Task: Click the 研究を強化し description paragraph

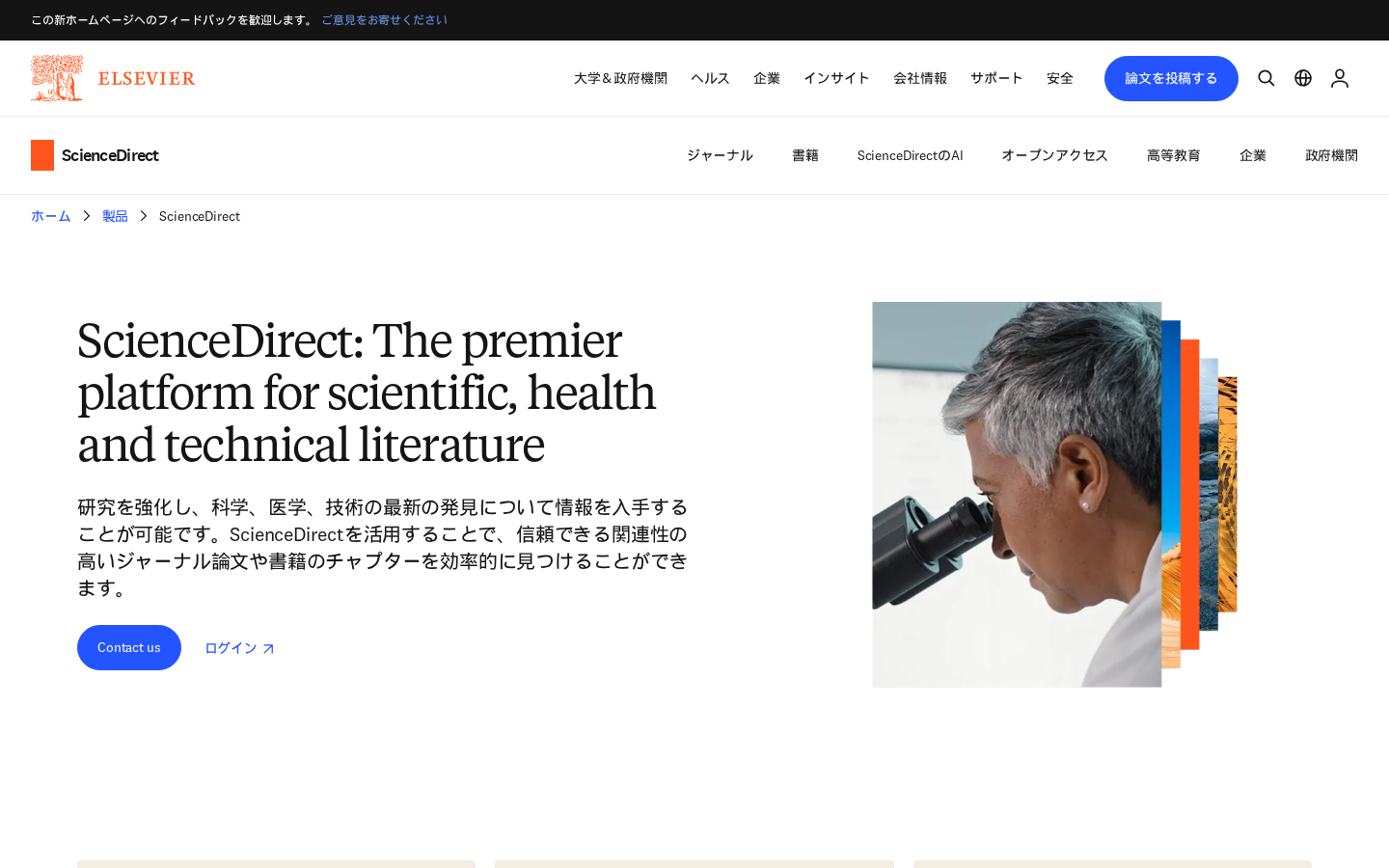Action: coord(383,547)
